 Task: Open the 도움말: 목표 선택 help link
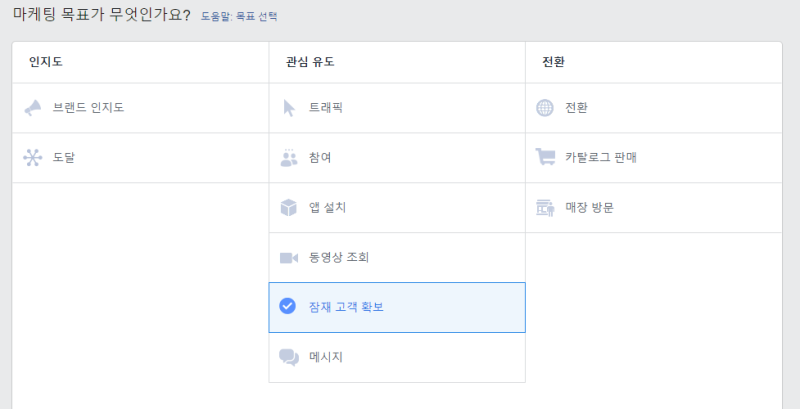239,17
